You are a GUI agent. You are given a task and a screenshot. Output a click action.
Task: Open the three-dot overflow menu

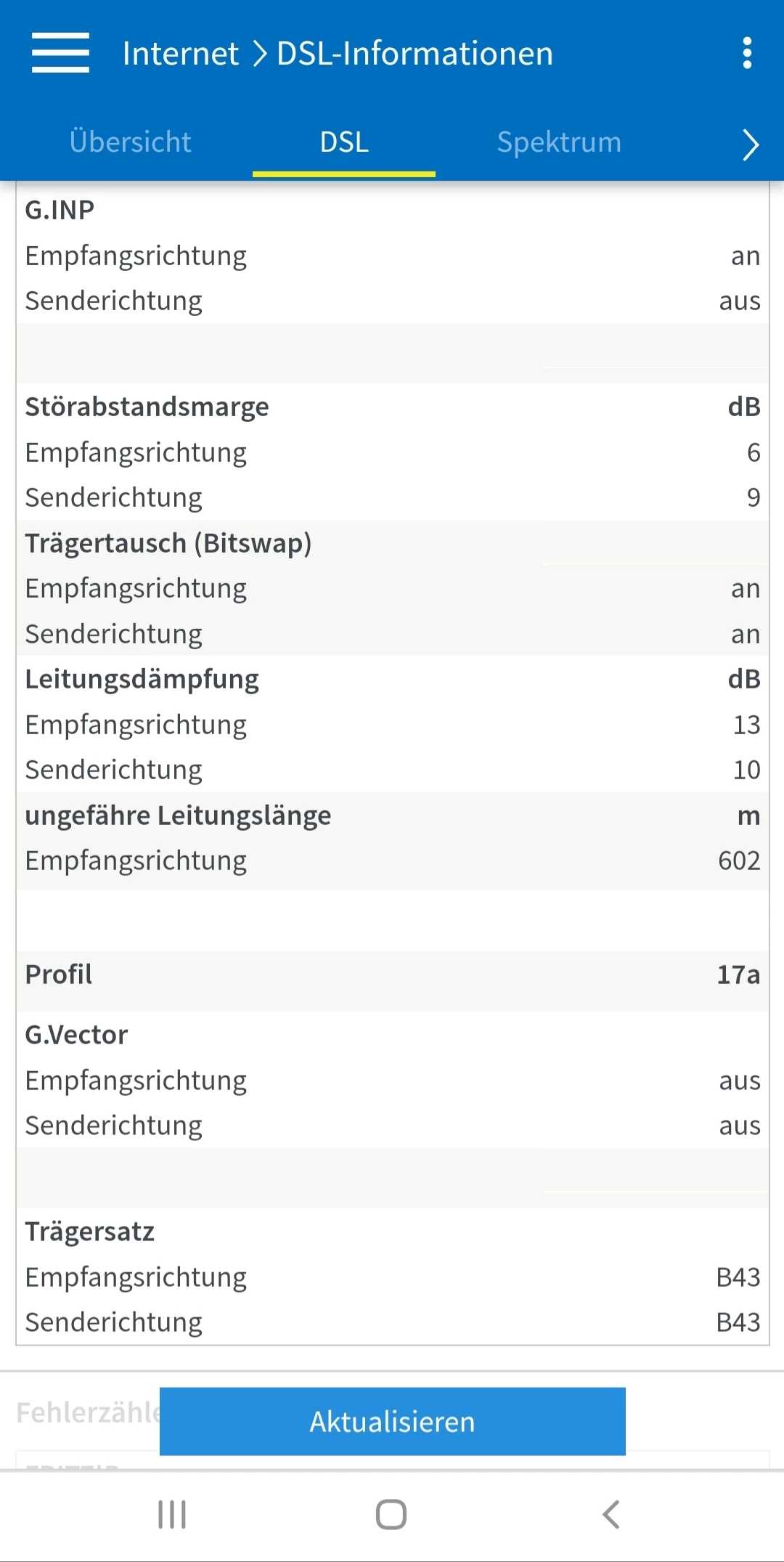tap(747, 53)
